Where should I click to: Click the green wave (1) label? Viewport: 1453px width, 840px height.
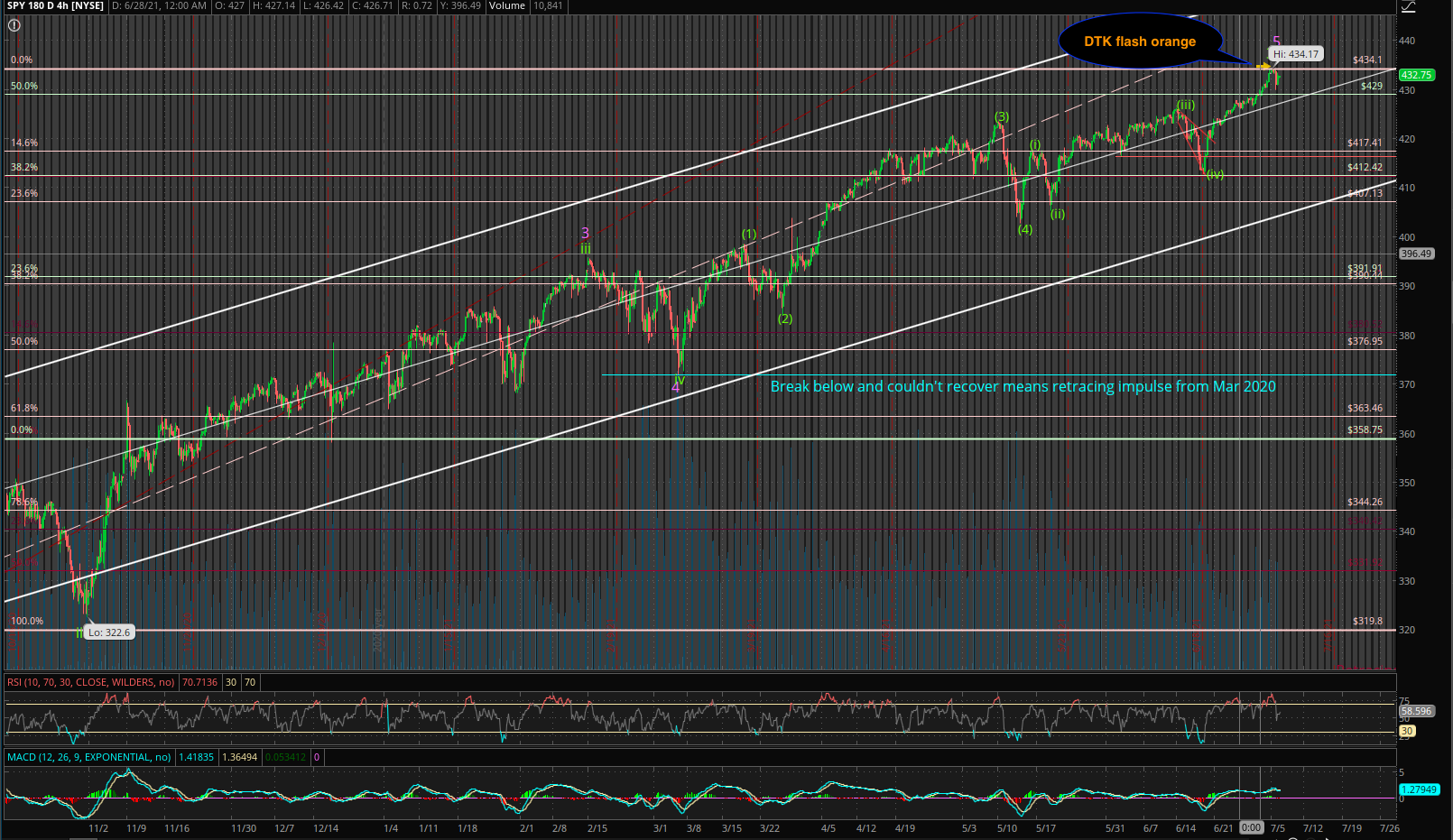coord(749,234)
